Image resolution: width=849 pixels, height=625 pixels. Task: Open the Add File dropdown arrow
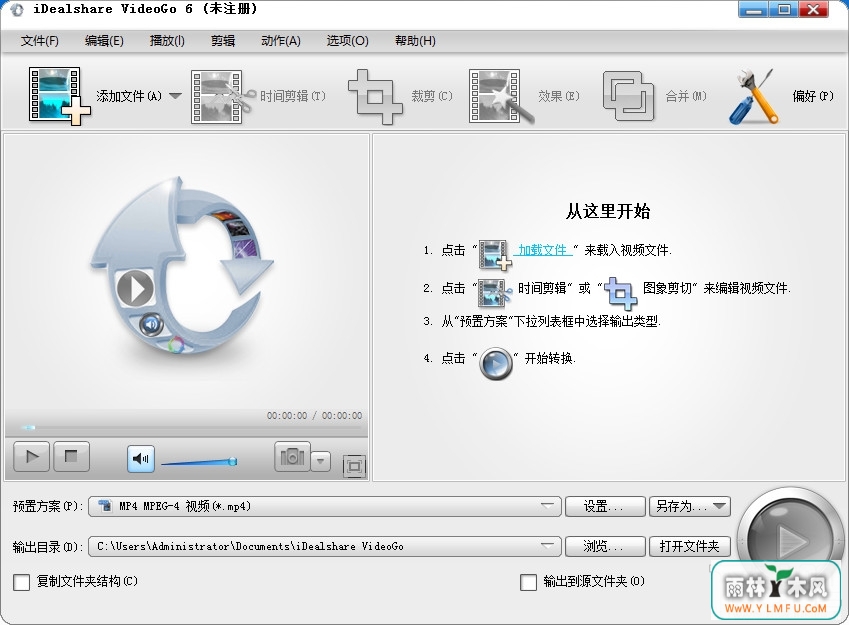coord(175,96)
